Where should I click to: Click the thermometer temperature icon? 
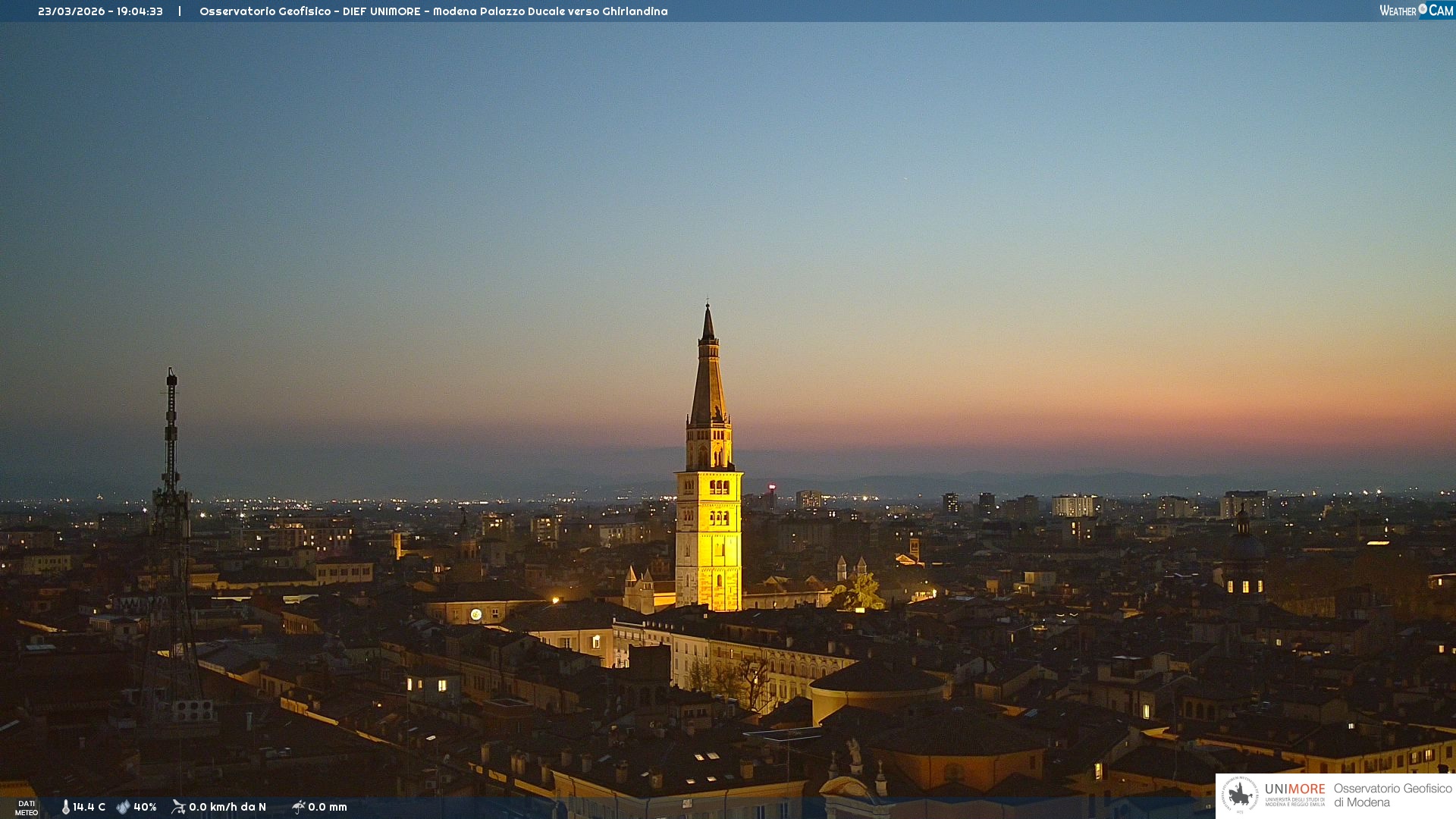click(x=66, y=807)
